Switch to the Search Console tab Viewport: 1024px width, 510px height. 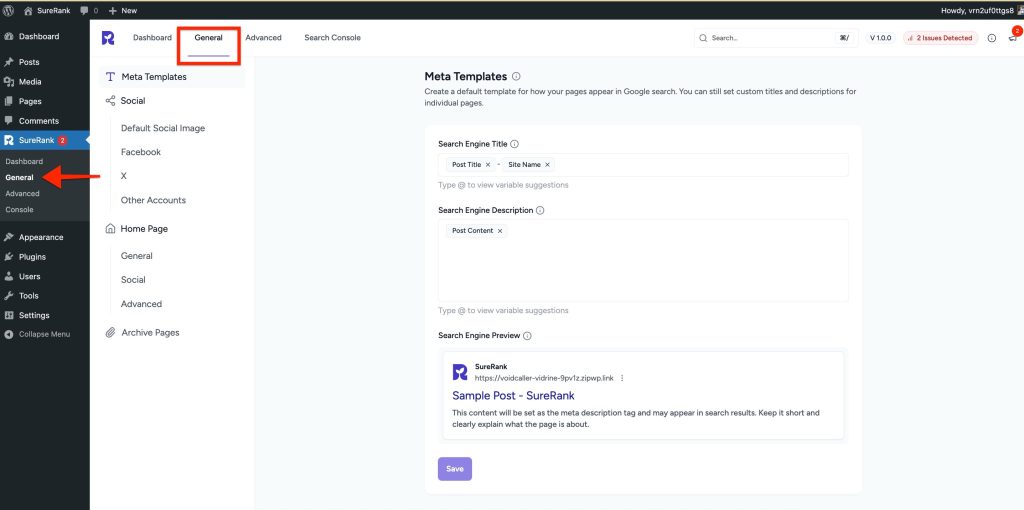pos(332,38)
